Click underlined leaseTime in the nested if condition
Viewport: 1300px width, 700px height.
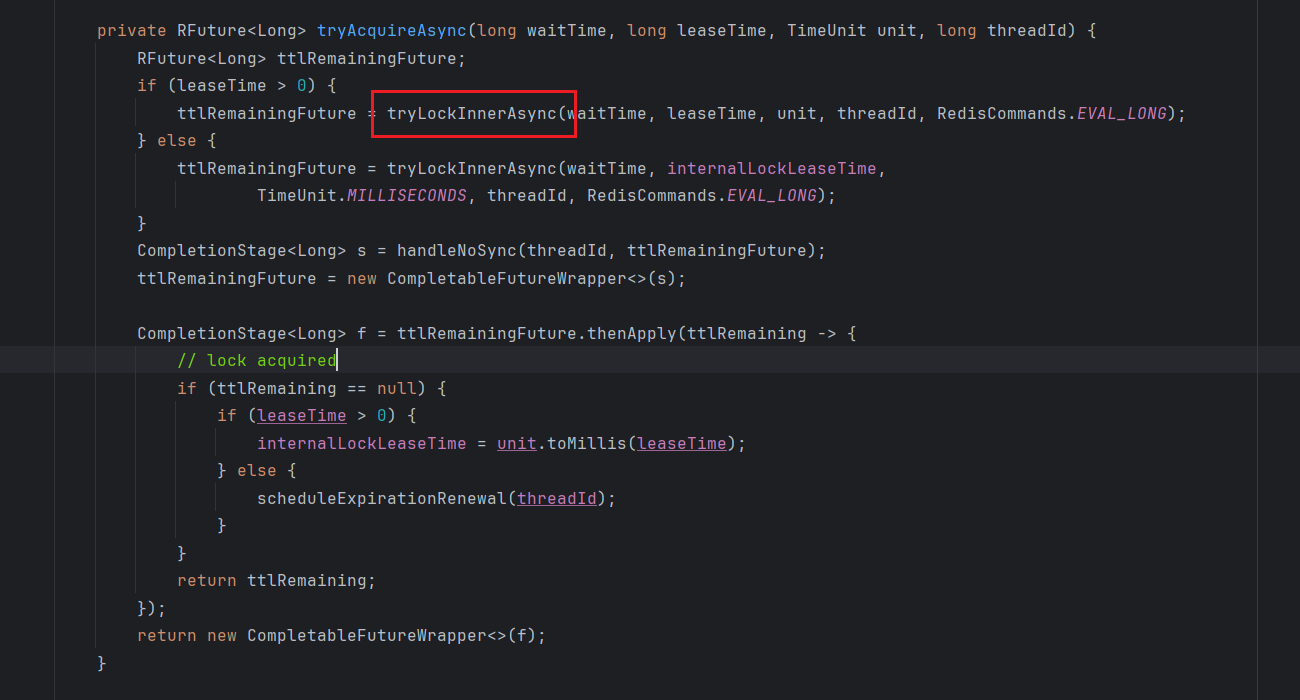point(302,415)
